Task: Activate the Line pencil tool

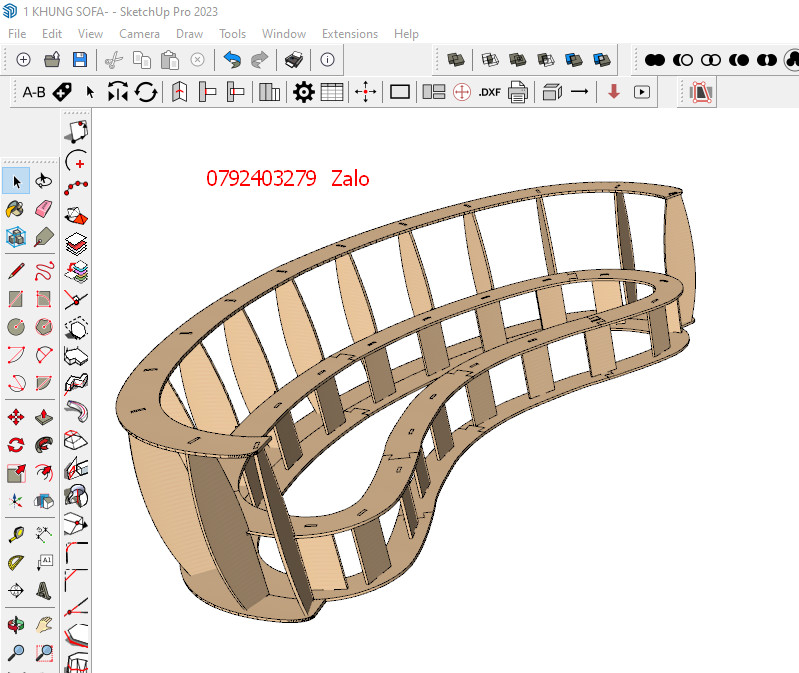Action: tap(16, 271)
